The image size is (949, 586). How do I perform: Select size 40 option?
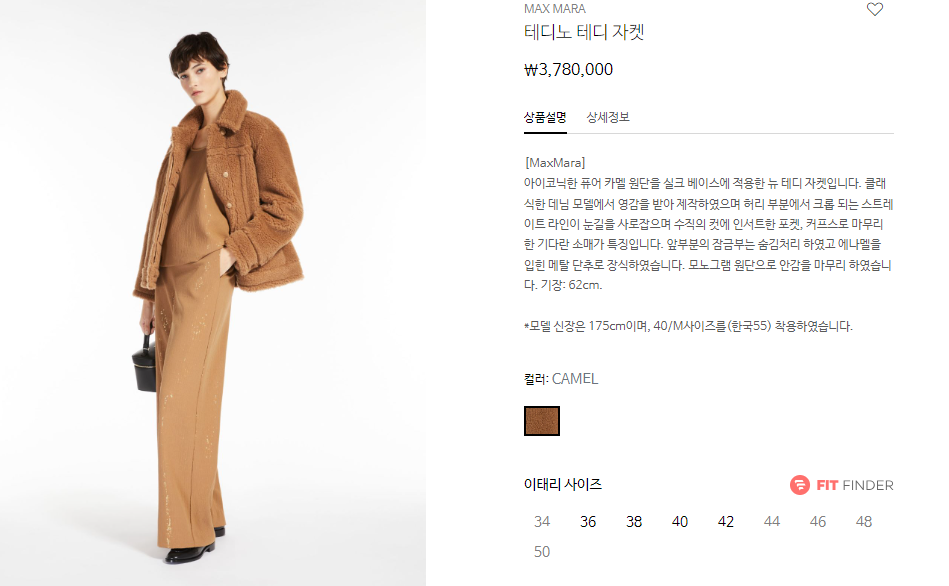[x=680, y=521]
